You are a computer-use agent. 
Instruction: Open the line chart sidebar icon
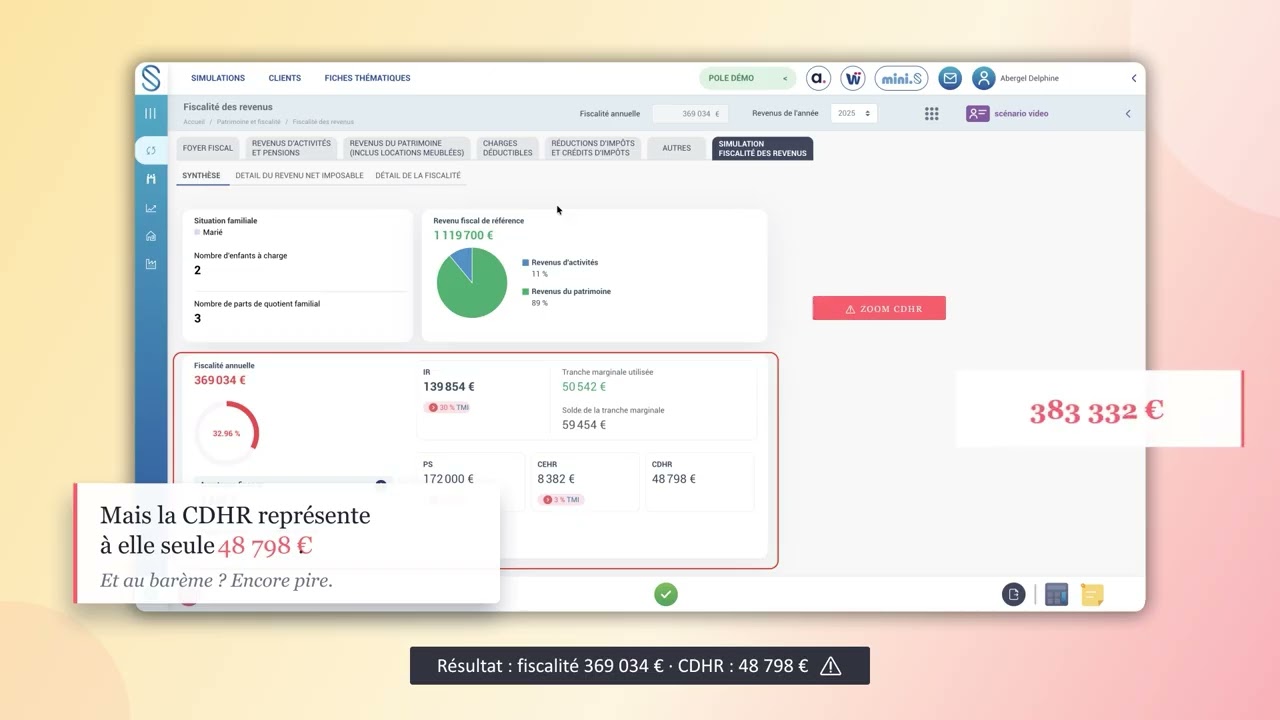[151, 208]
